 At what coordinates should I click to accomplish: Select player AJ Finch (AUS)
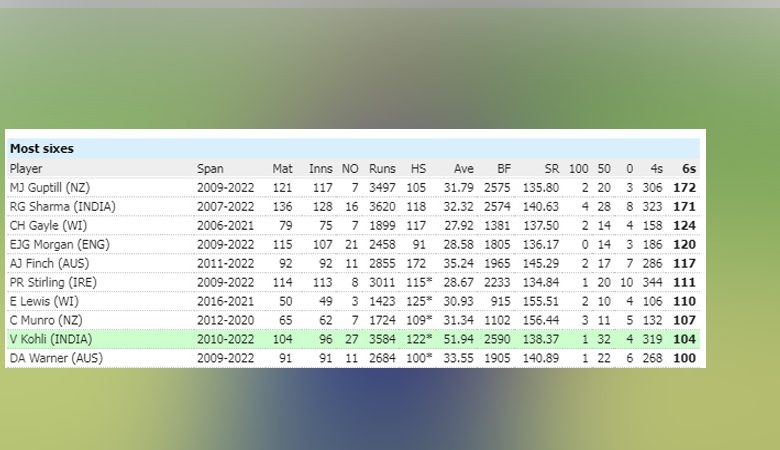(x=49, y=264)
